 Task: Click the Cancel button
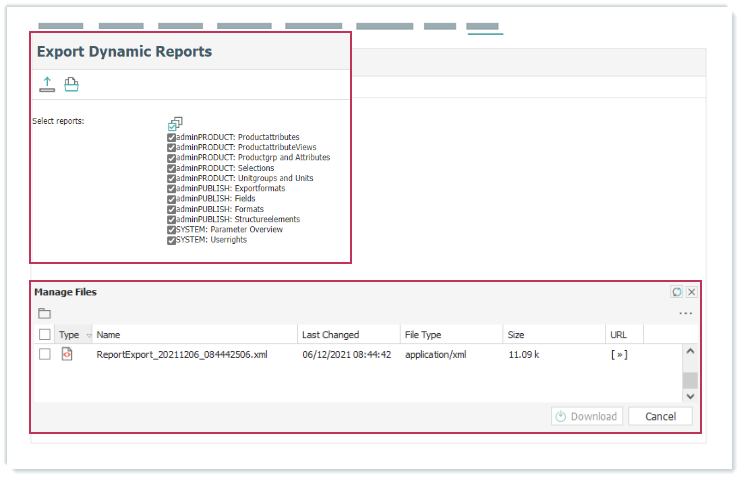[x=660, y=416]
